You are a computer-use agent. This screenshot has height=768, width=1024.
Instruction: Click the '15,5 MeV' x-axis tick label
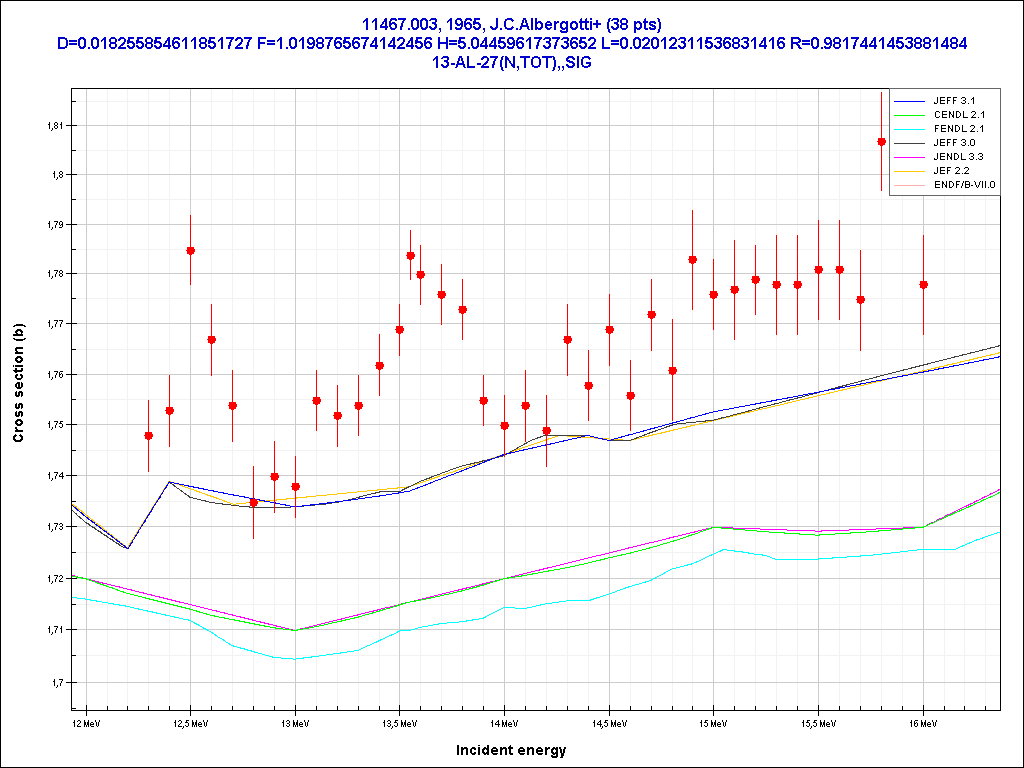tap(818, 721)
